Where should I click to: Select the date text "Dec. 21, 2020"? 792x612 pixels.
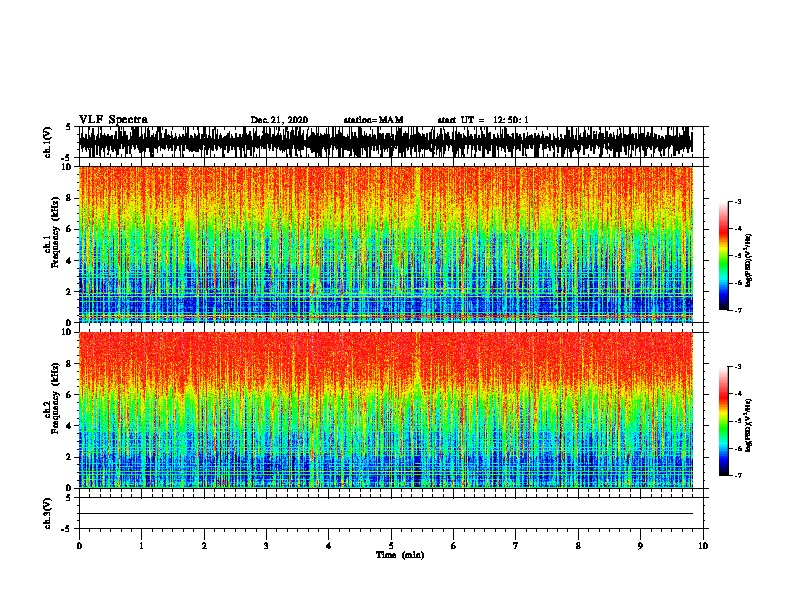coord(279,120)
